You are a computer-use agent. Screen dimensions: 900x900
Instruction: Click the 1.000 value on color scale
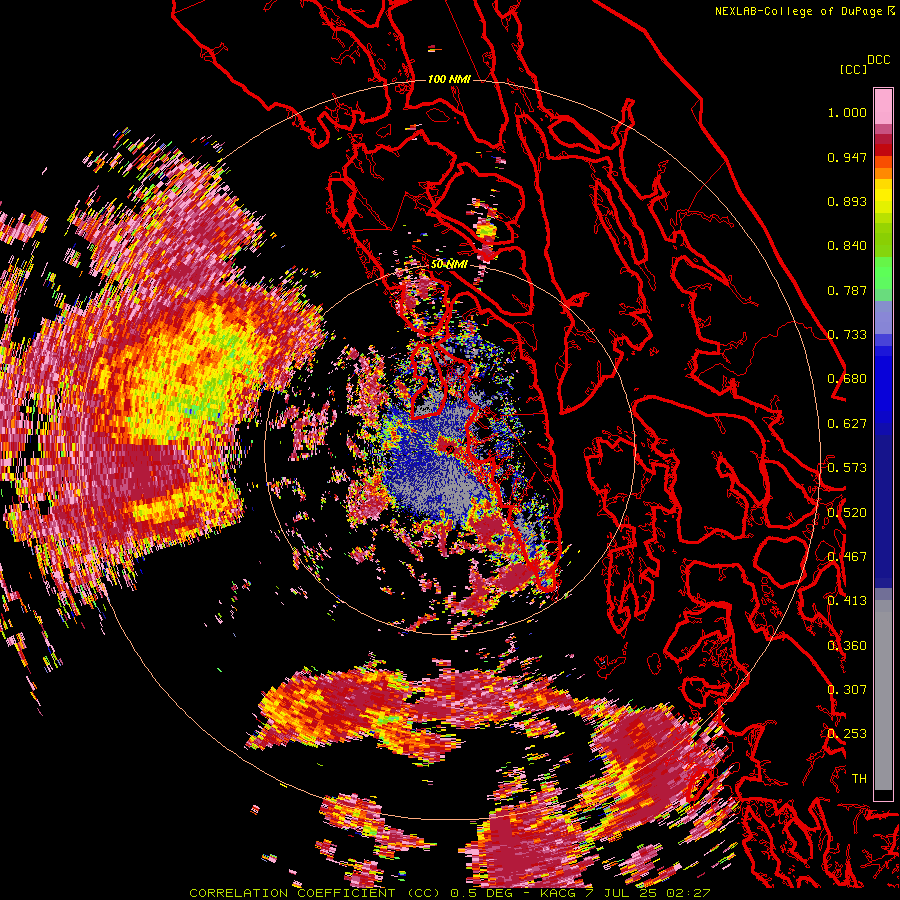(847, 112)
